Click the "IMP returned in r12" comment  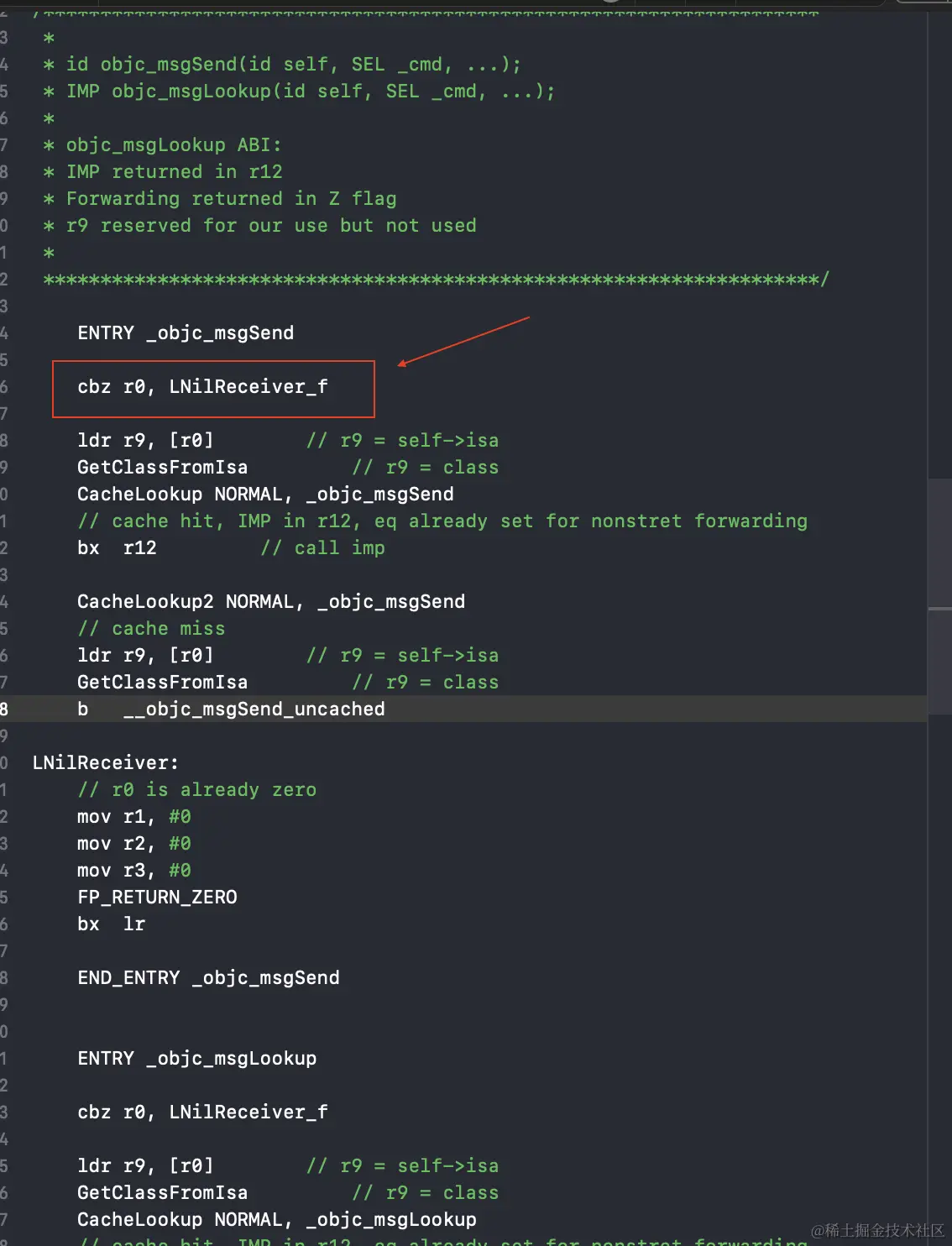[x=174, y=172]
